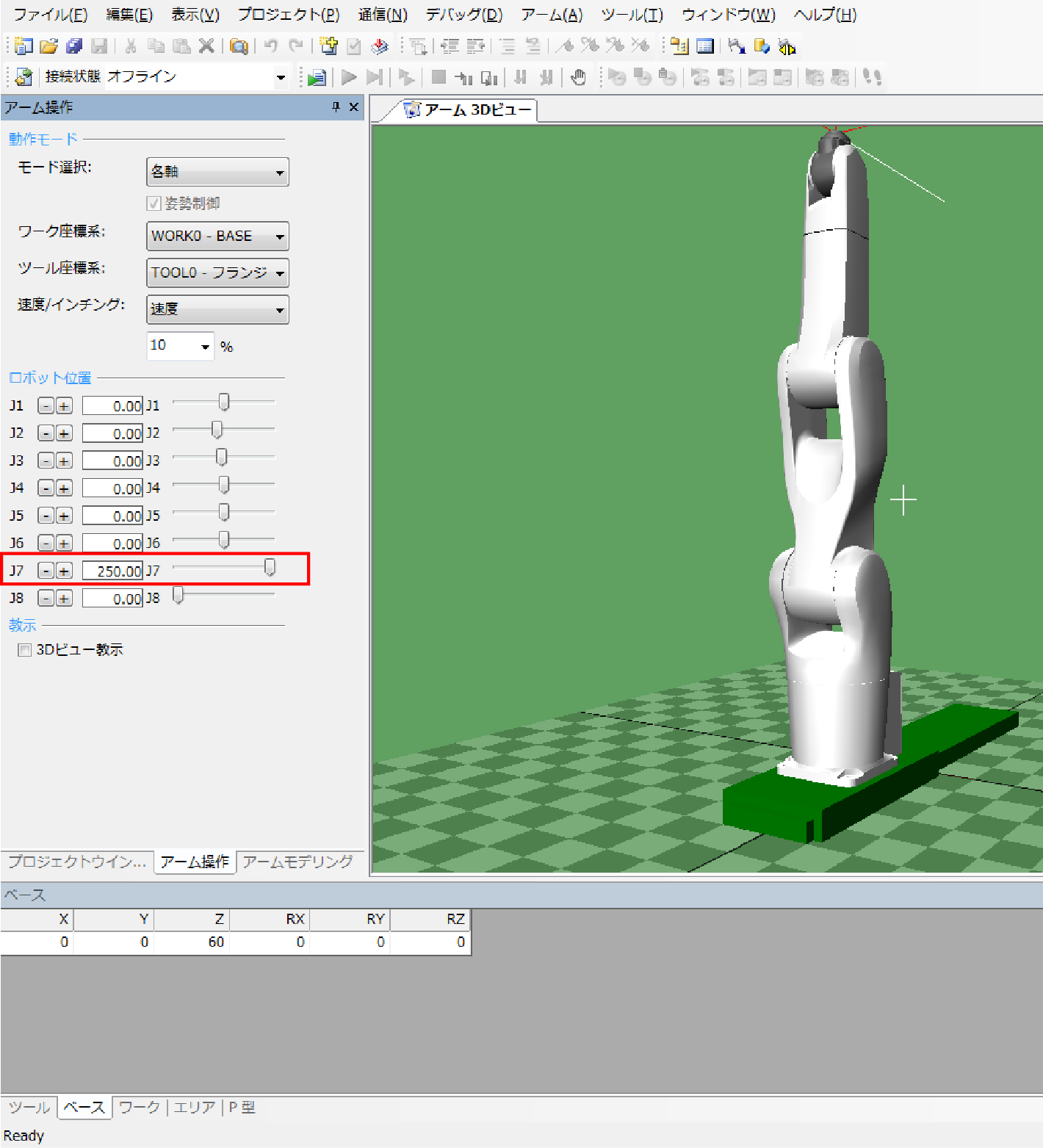
Task: Click the J8 slider handle
Action: click(x=178, y=596)
